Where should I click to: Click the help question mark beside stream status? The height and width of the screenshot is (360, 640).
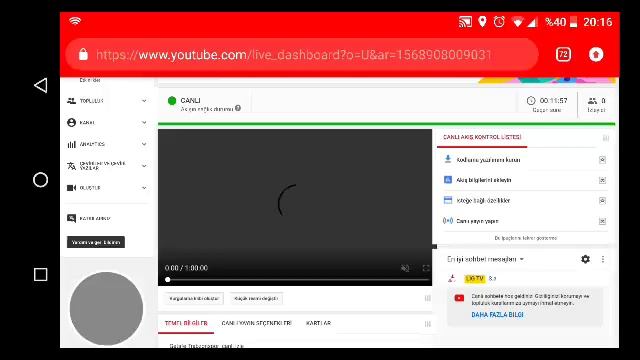pos(238,108)
